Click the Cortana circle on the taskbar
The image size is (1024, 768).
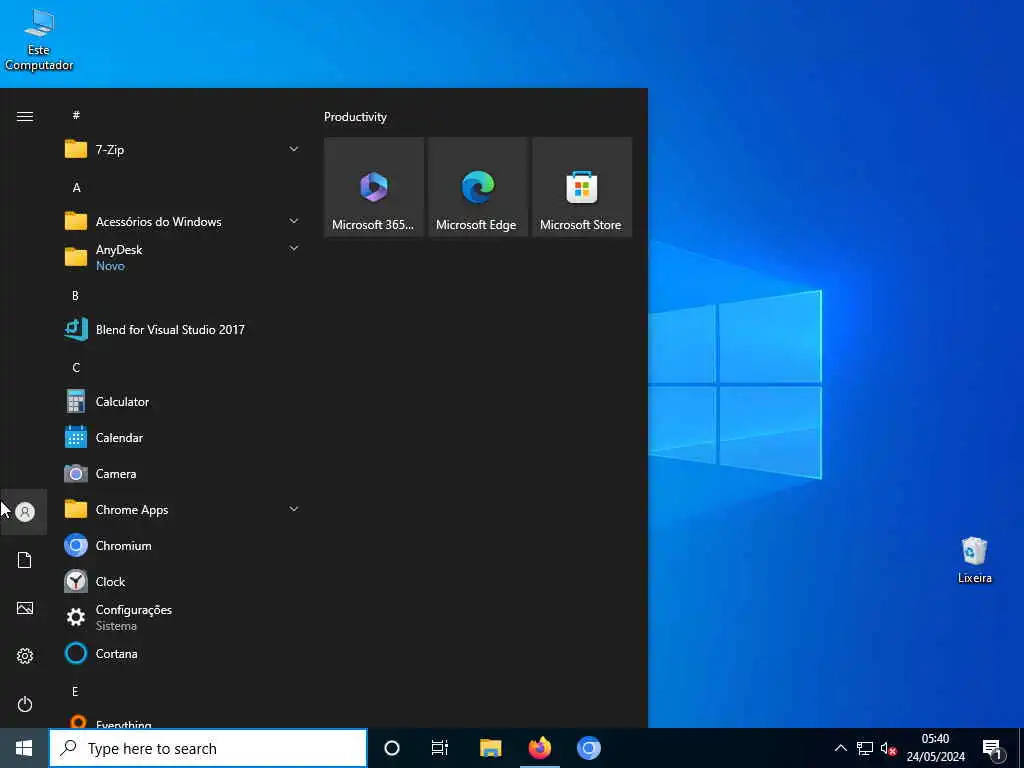[392, 748]
